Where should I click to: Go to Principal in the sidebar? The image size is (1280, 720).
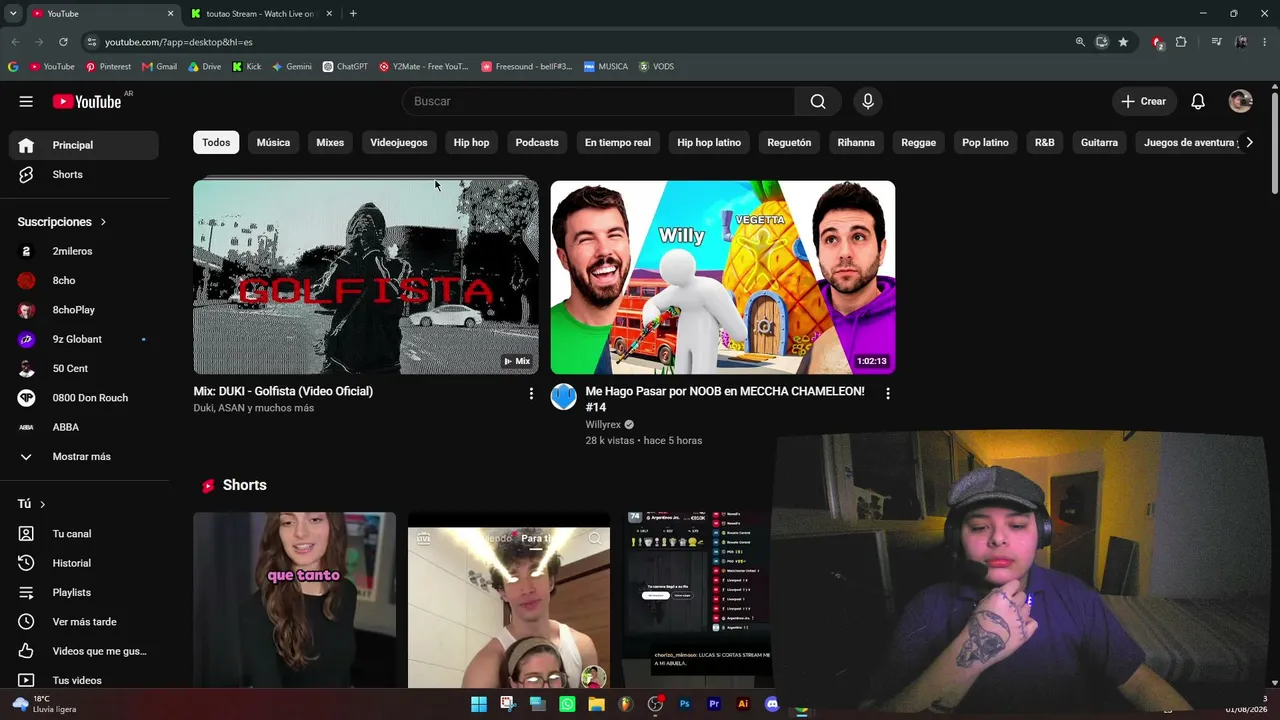click(84, 145)
